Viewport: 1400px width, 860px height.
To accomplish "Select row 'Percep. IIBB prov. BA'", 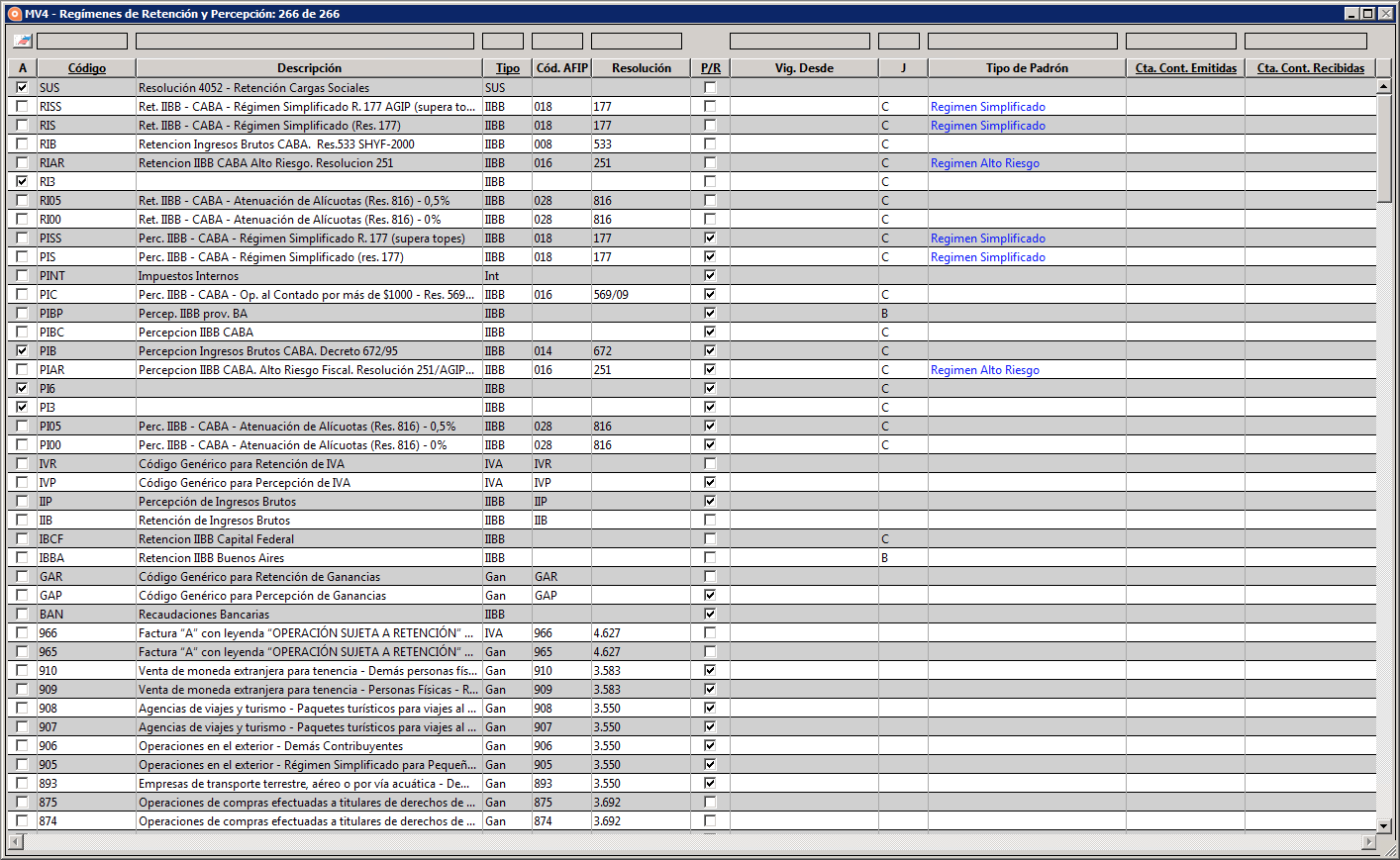I will point(692,313).
